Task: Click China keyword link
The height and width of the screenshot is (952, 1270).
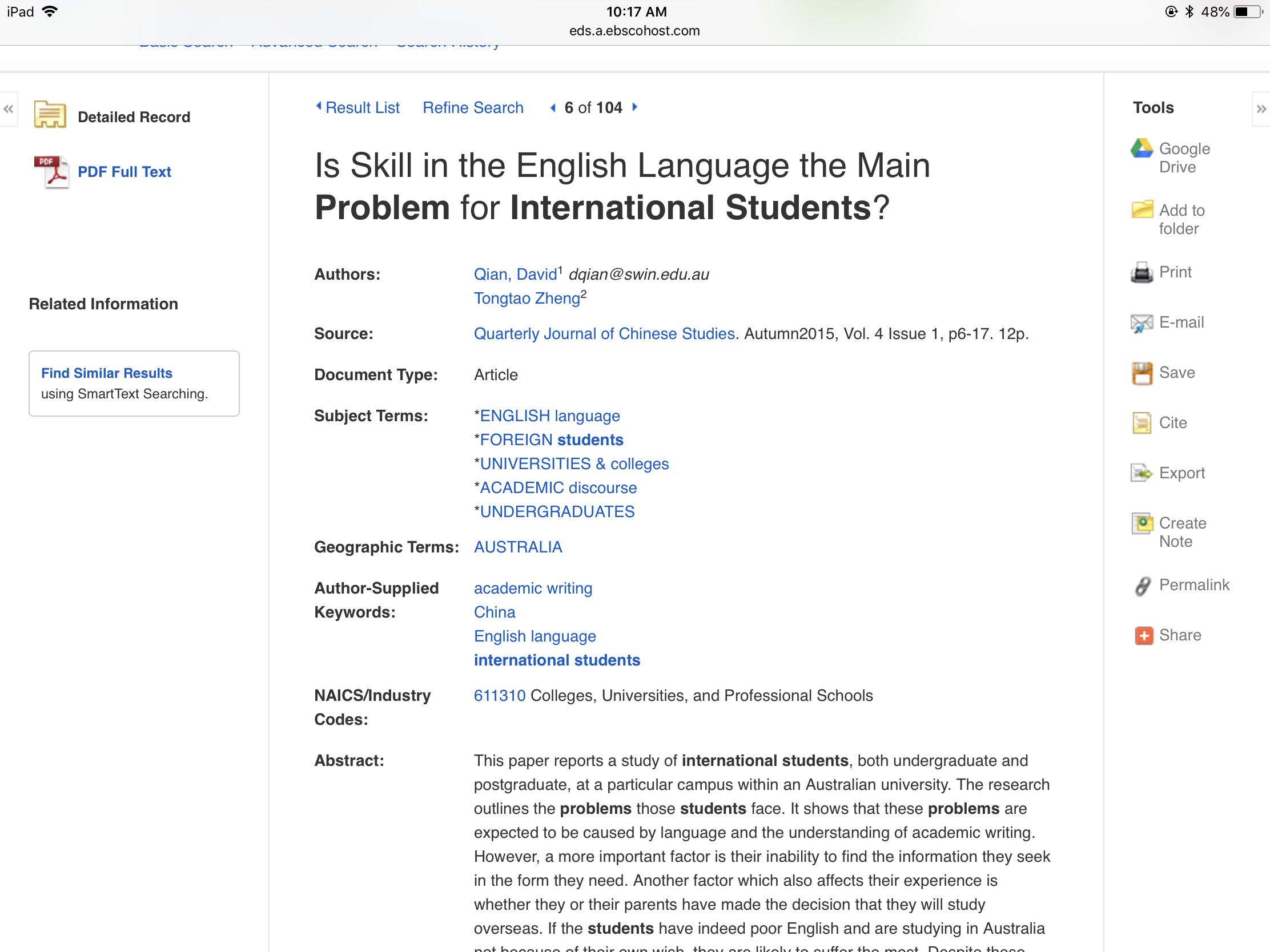Action: tap(495, 612)
